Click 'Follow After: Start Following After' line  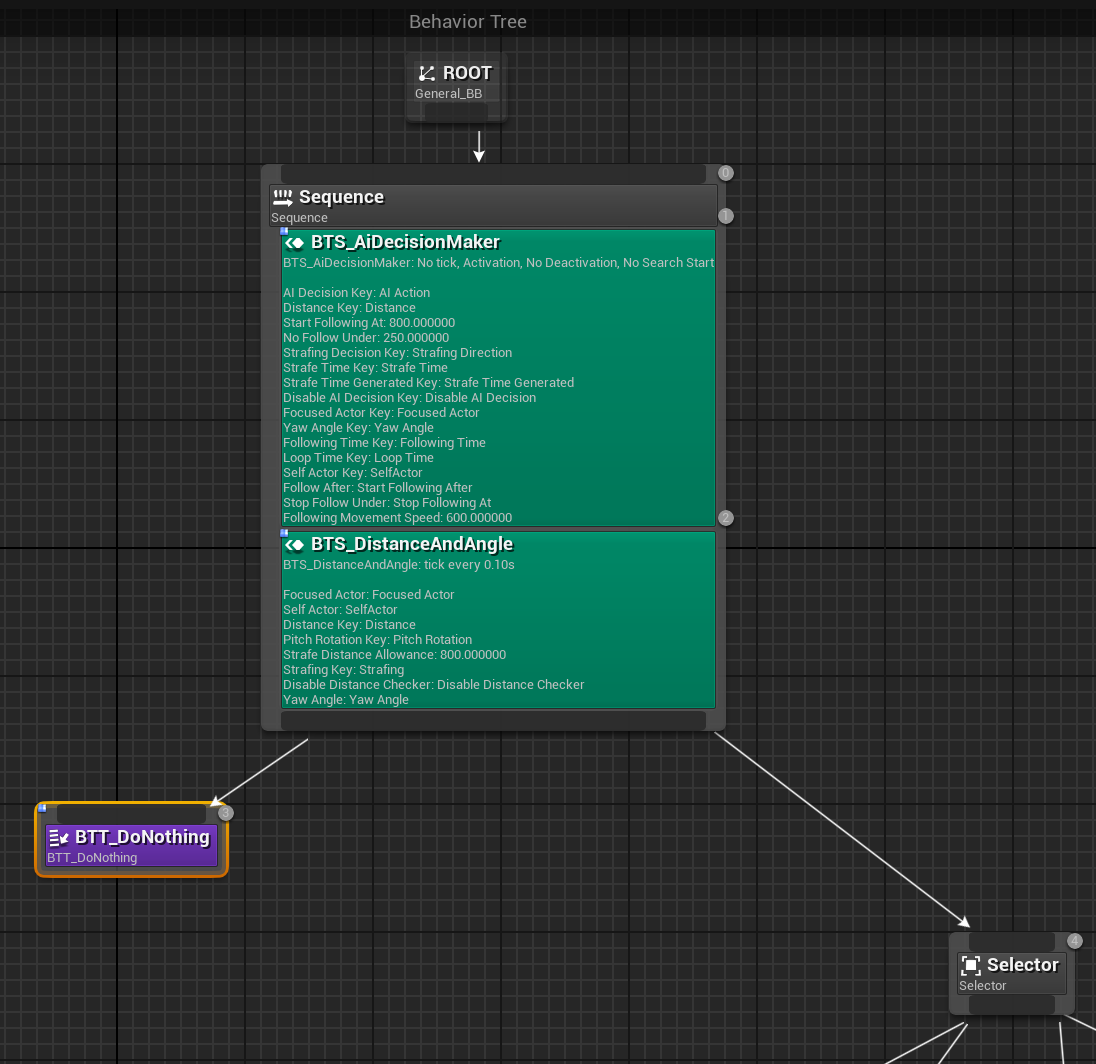[x=377, y=488]
